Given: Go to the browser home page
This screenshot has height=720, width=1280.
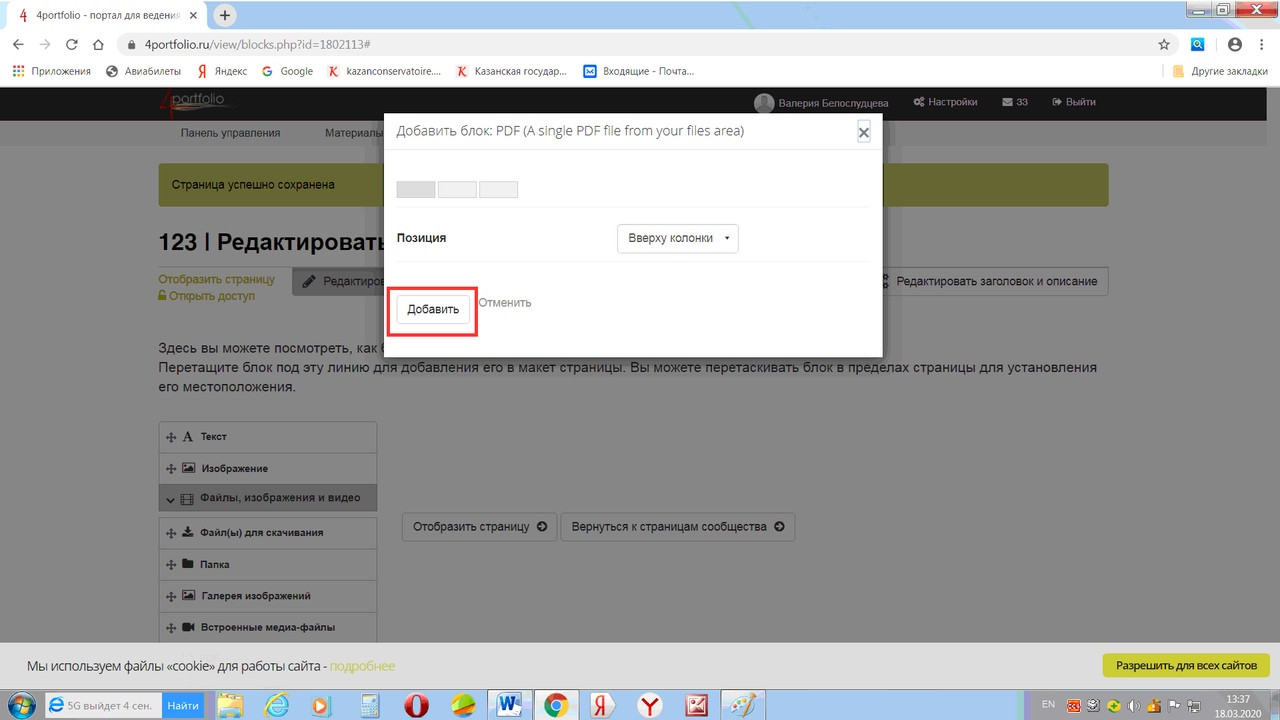Looking at the screenshot, I should (x=98, y=45).
